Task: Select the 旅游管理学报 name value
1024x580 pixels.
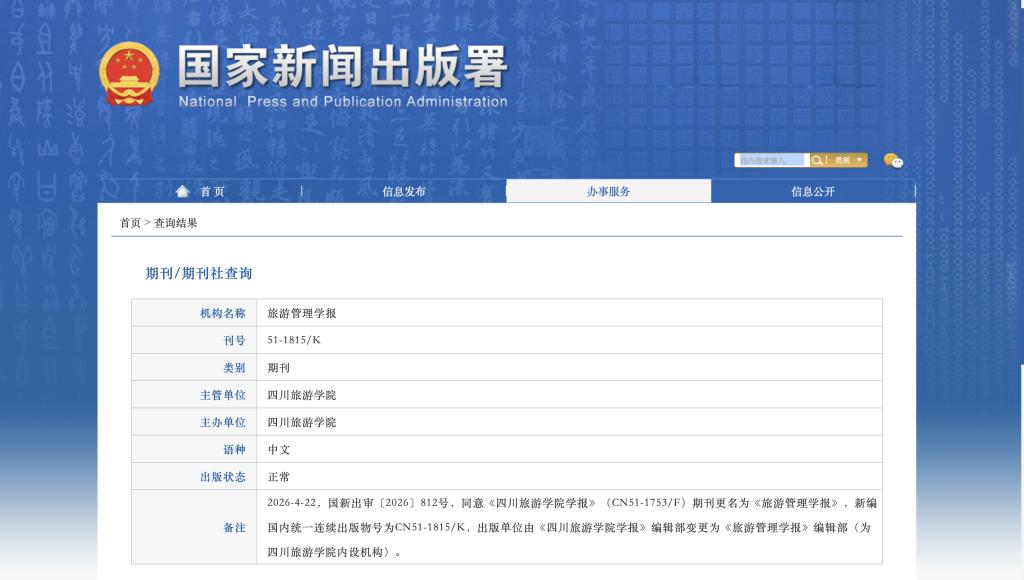Action: (x=302, y=313)
